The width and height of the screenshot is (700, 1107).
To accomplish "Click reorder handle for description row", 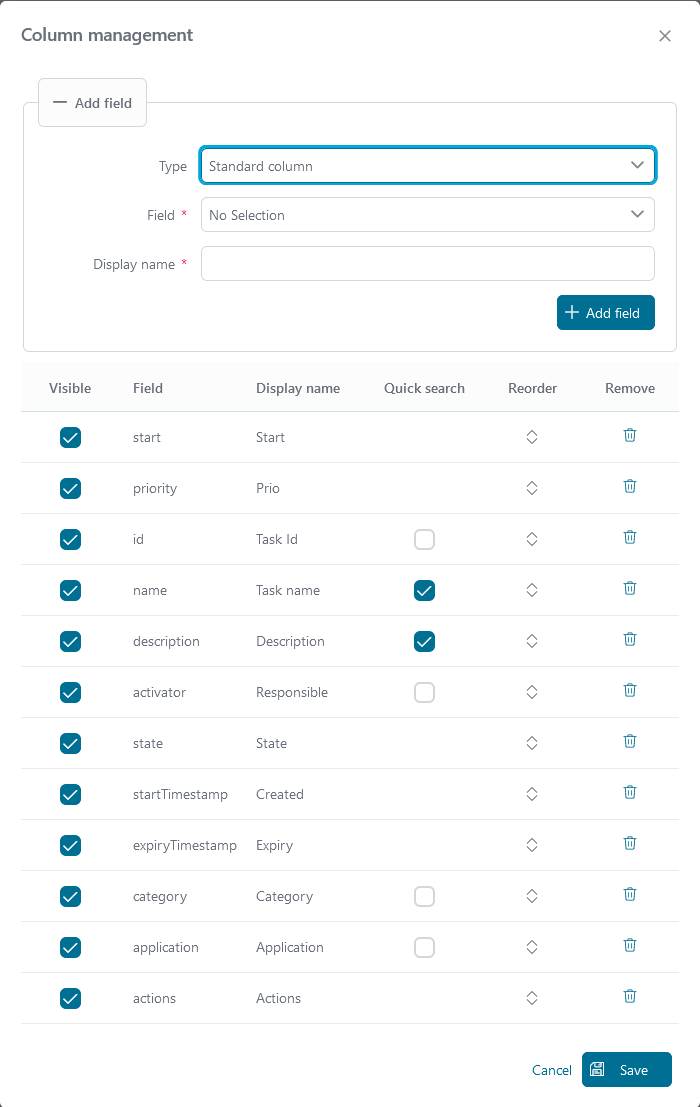I will pos(532,641).
